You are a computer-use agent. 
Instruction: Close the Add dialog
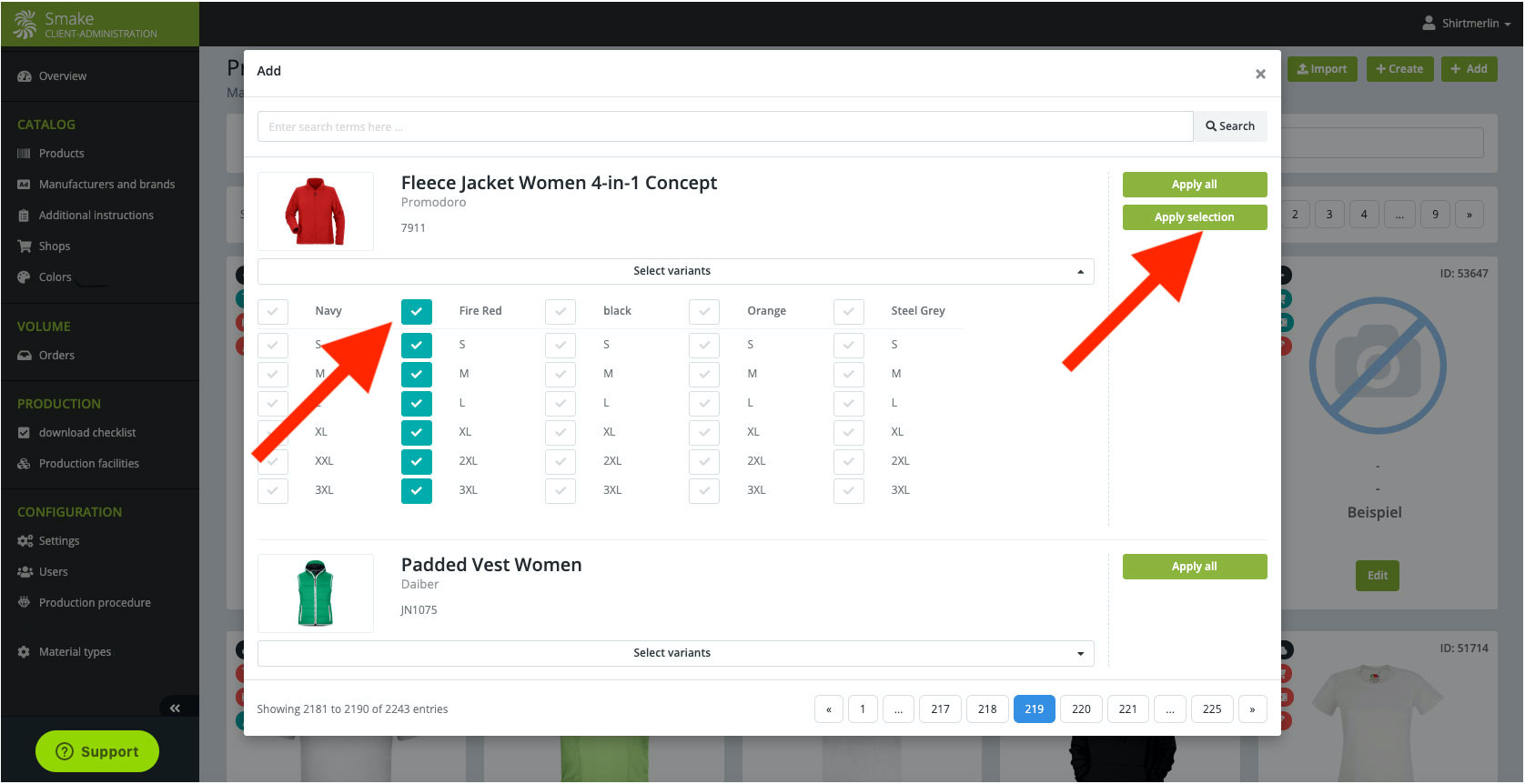coord(1260,74)
